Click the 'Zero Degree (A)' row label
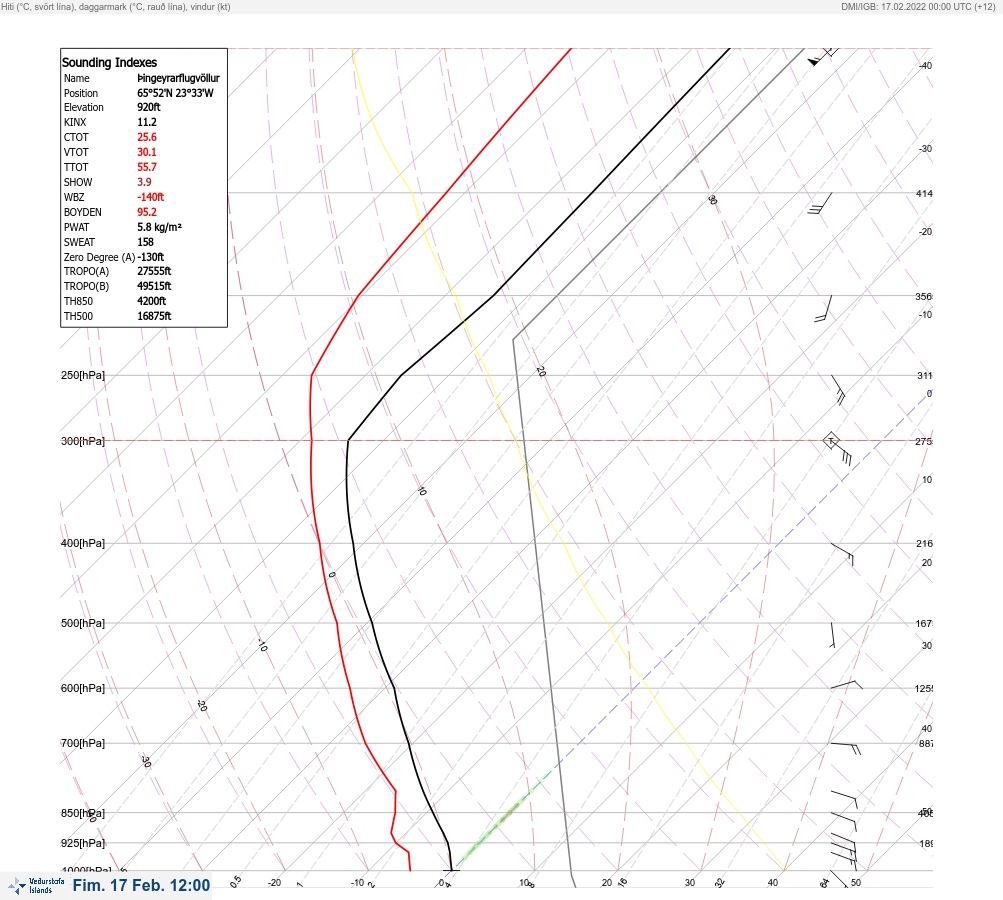The image size is (1003, 900). [x=99, y=257]
